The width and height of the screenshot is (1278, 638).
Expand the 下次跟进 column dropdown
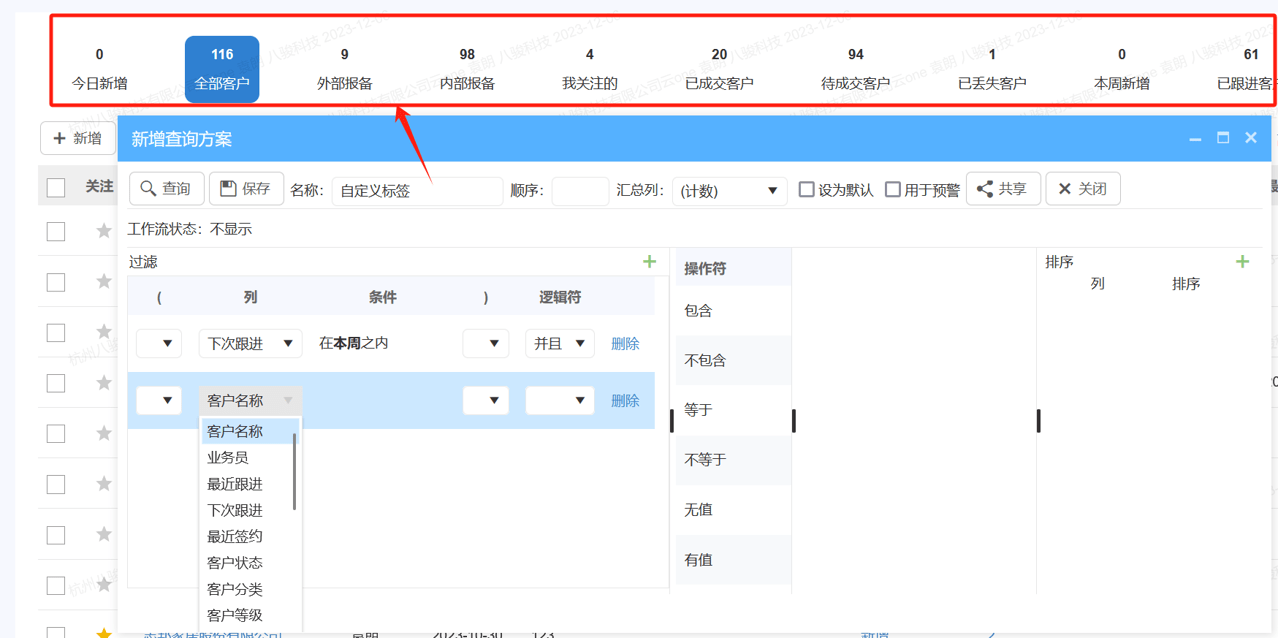click(250, 343)
